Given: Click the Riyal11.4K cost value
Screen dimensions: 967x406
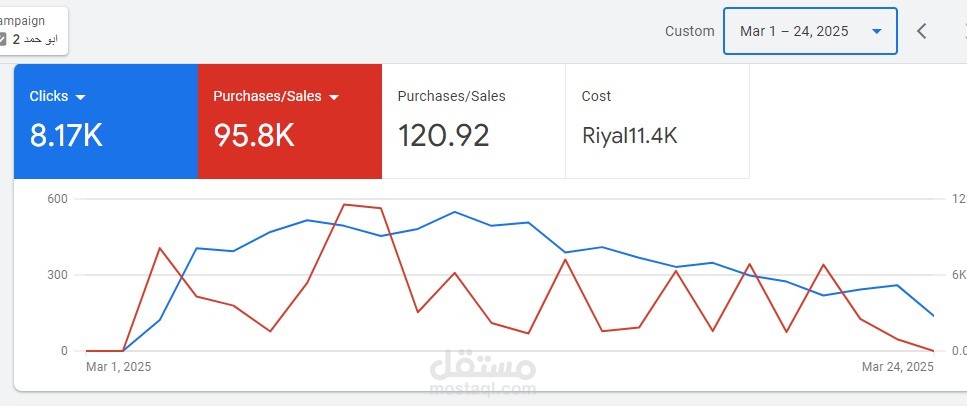Looking at the screenshot, I should [630, 136].
